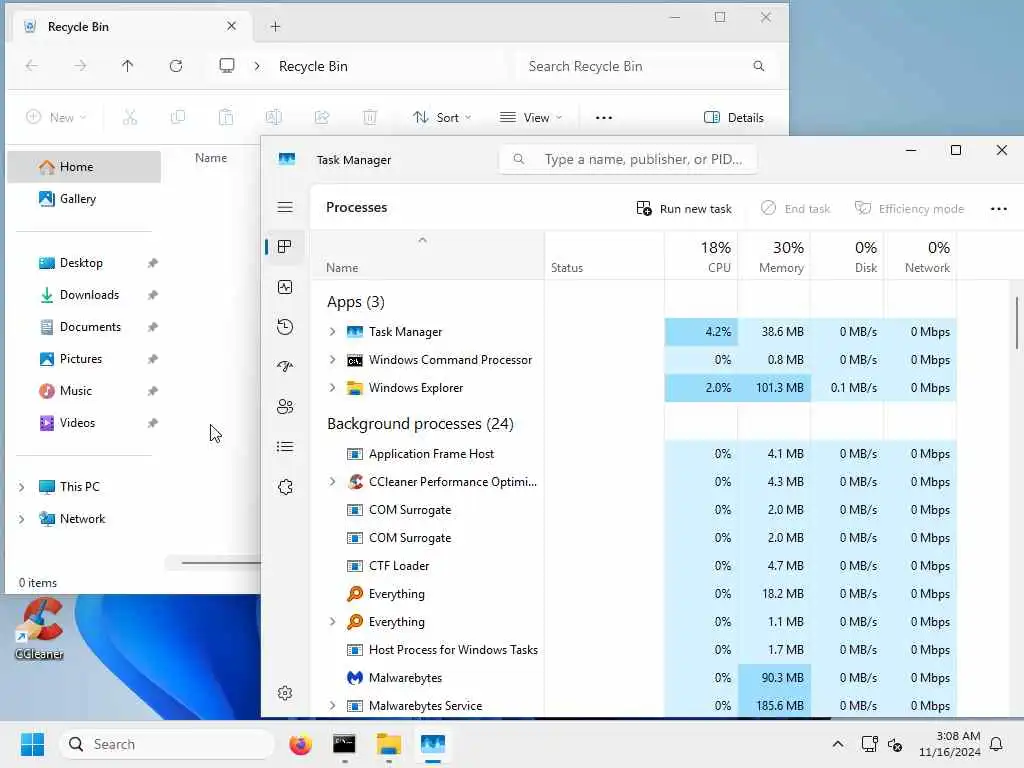Screen dimensions: 1024x768
Task: Click End task button
Action: (795, 209)
